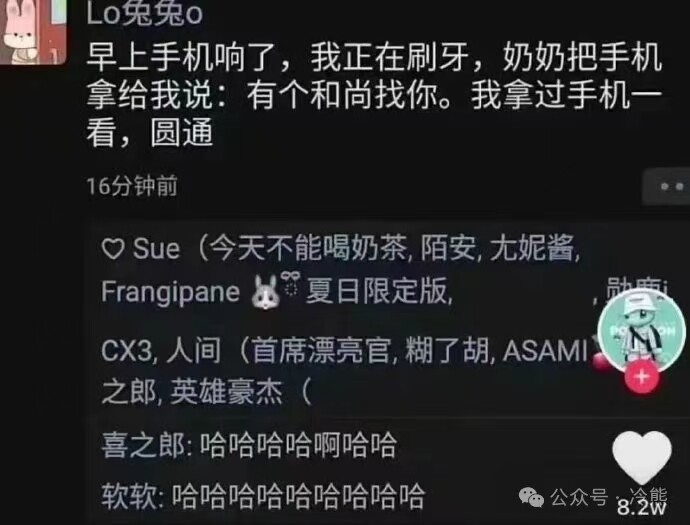Tap Frangipane in the likes list
690x525 pixels.
[170, 291]
